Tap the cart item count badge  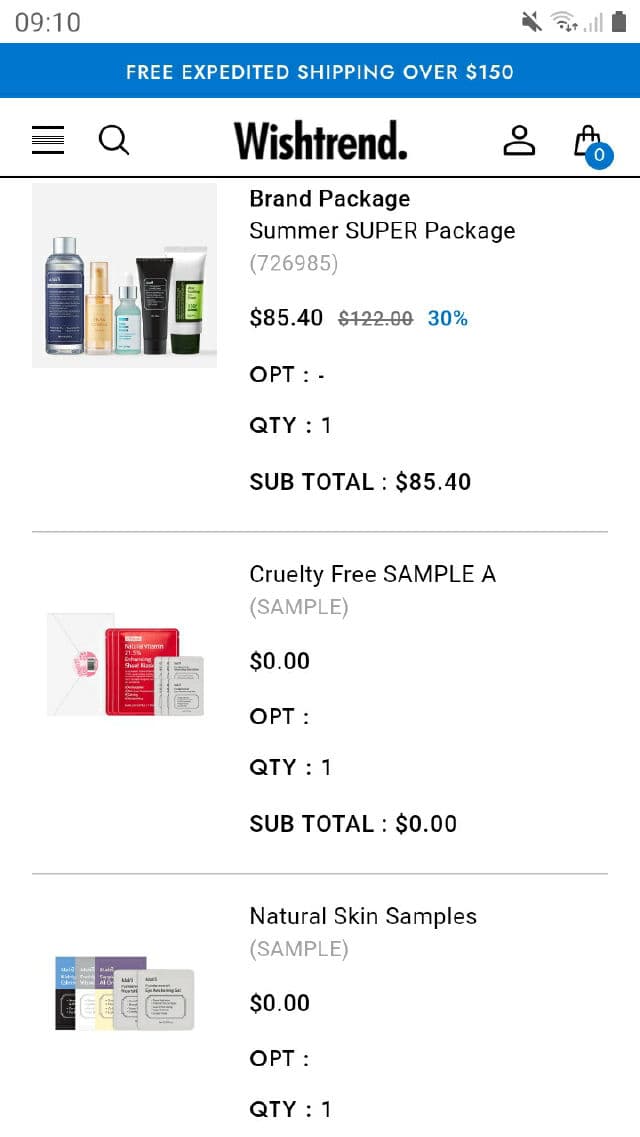[x=599, y=155]
